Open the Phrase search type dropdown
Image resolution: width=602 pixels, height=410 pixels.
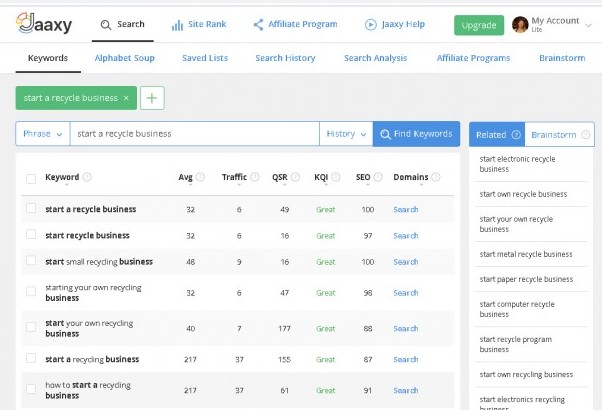click(x=43, y=134)
